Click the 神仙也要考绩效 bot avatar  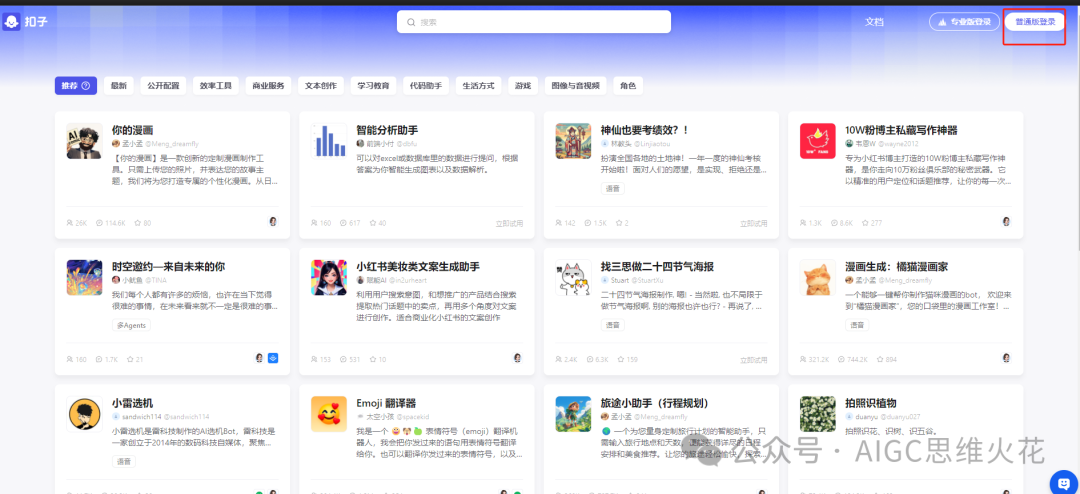pos(573,141)
